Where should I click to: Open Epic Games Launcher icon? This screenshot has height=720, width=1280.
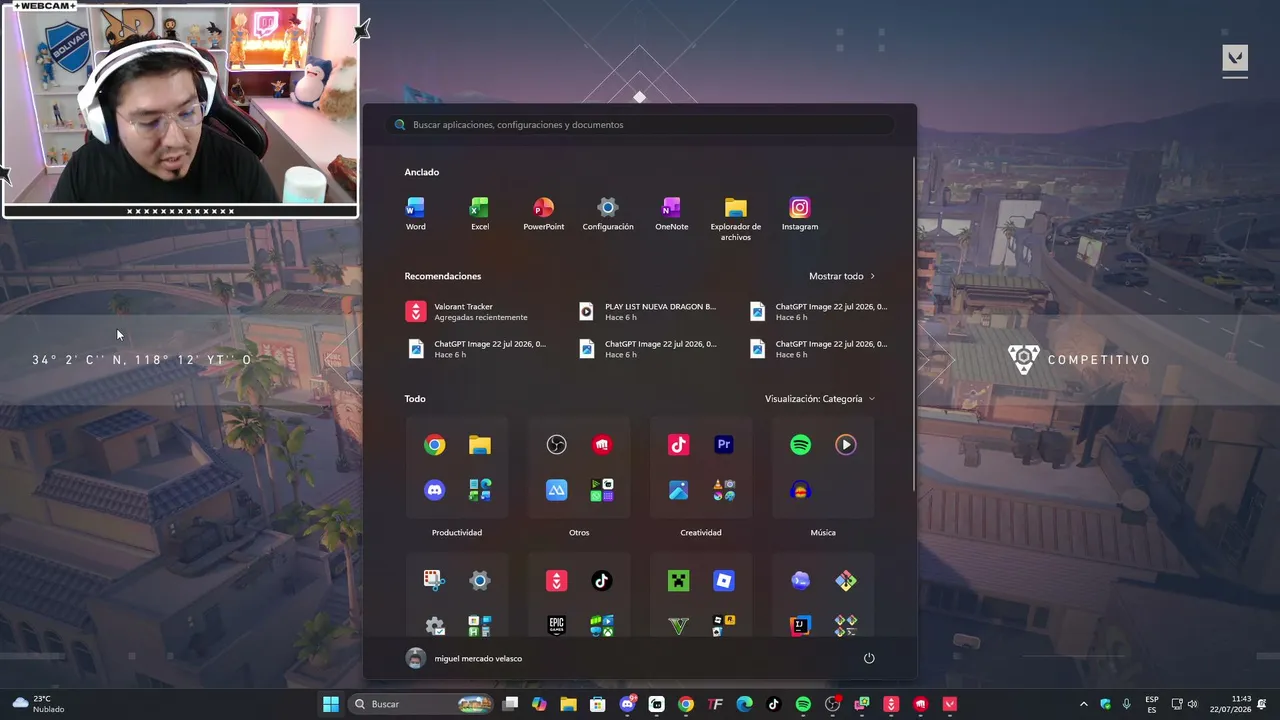[557, 626]
